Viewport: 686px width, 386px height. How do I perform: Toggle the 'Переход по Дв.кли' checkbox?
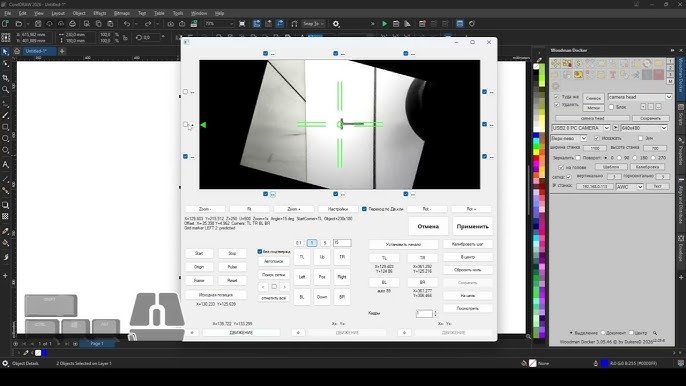tap(364, 209)
